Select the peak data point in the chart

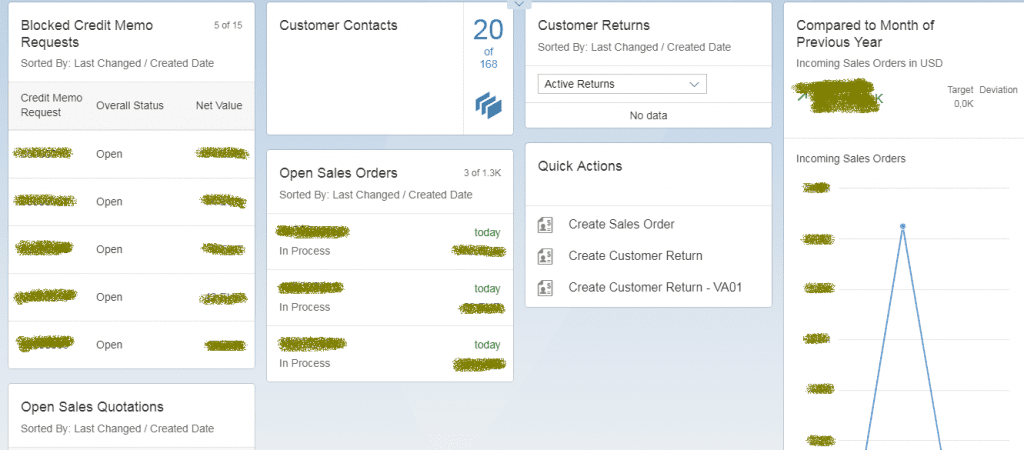tap(902, 227)
